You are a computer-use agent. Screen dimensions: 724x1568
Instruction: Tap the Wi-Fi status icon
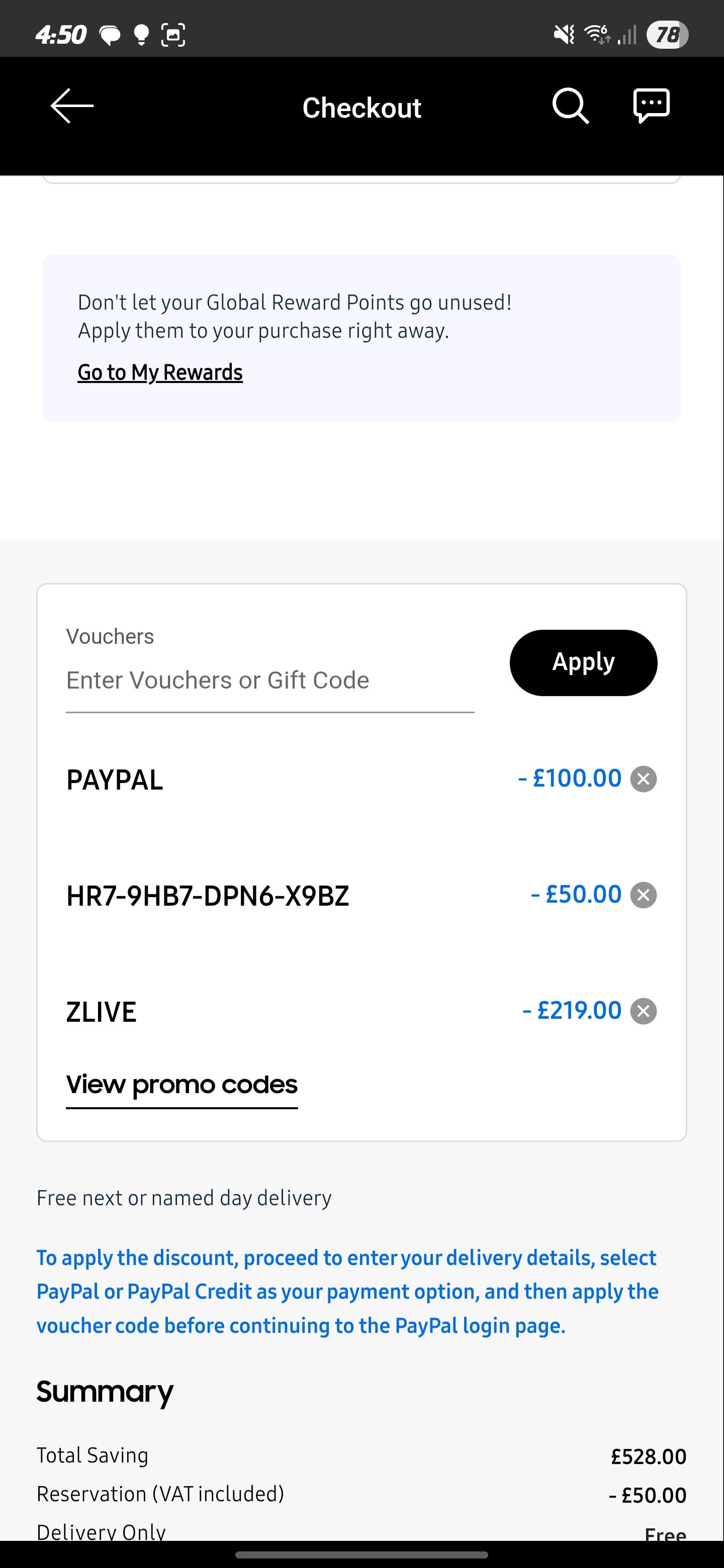coord(597,35)
